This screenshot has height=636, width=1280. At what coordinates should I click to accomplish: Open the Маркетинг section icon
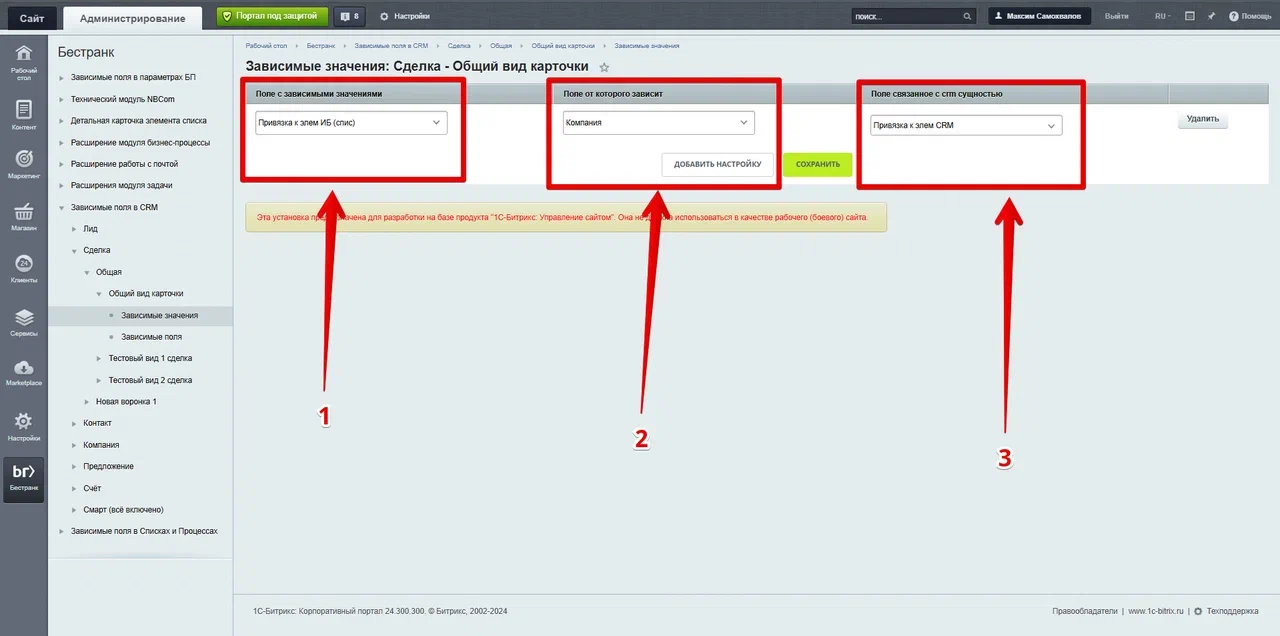coord(24,160)
